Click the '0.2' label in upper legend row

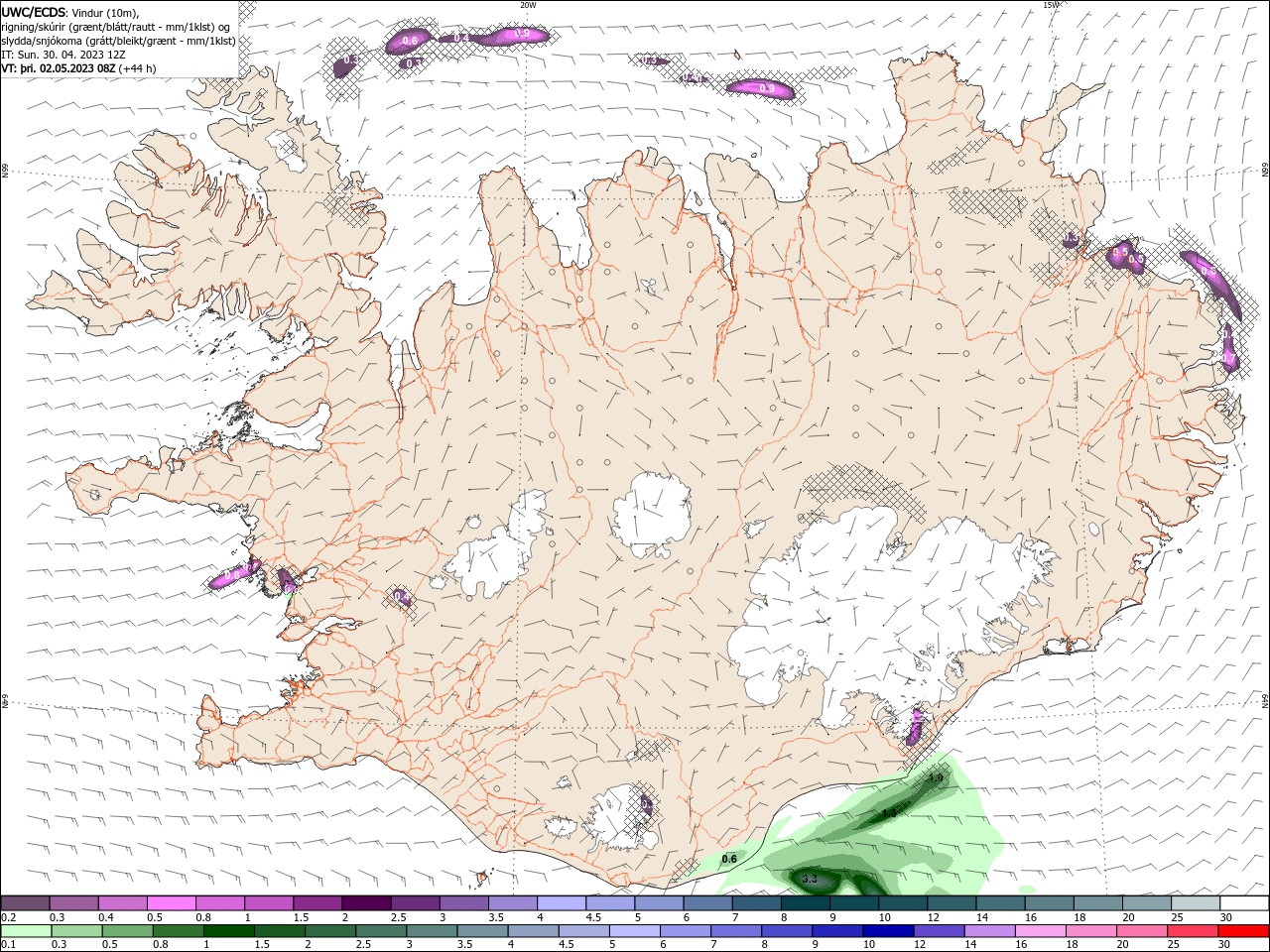coord(9,917)
